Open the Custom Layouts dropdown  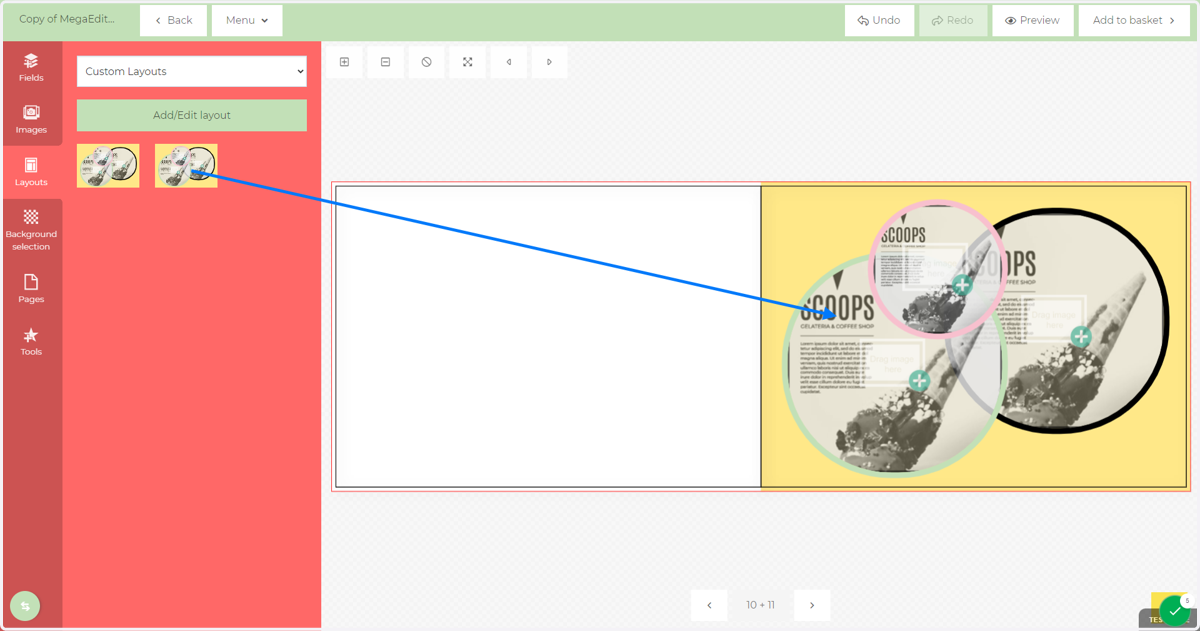[192, 71]
